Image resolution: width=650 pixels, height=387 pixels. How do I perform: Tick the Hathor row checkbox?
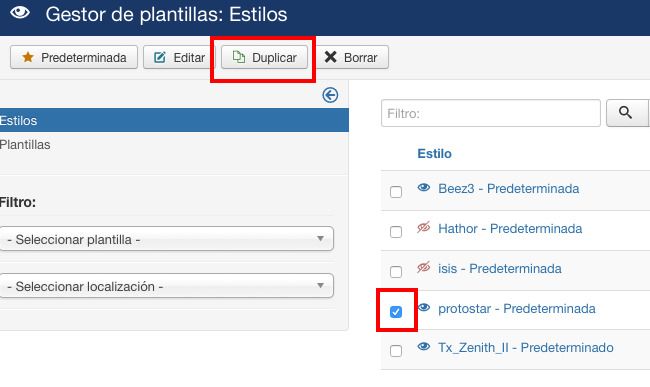click(396, 232)
